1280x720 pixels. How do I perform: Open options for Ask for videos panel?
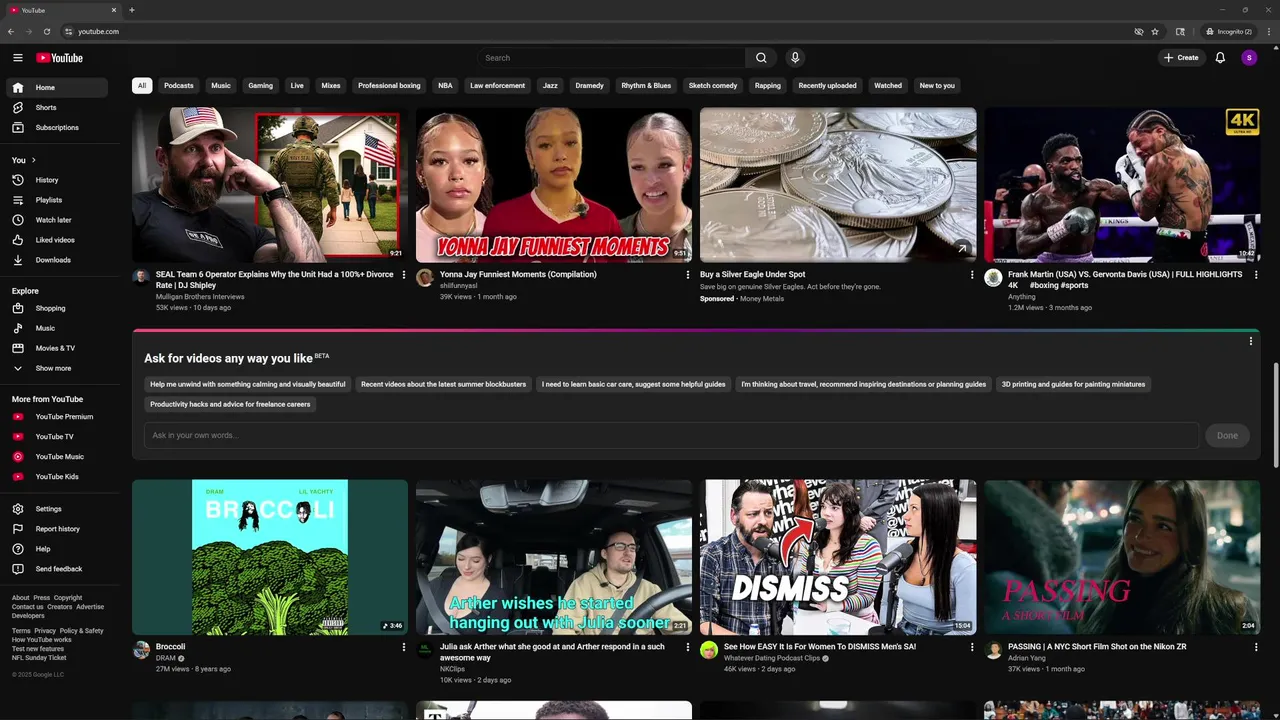tap(1250, 342)
